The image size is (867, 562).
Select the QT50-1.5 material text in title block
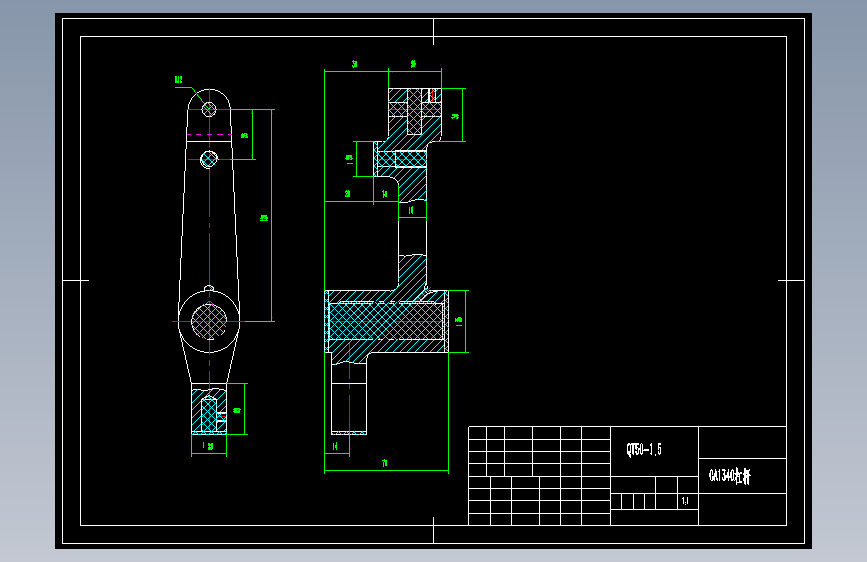[644, 450]
